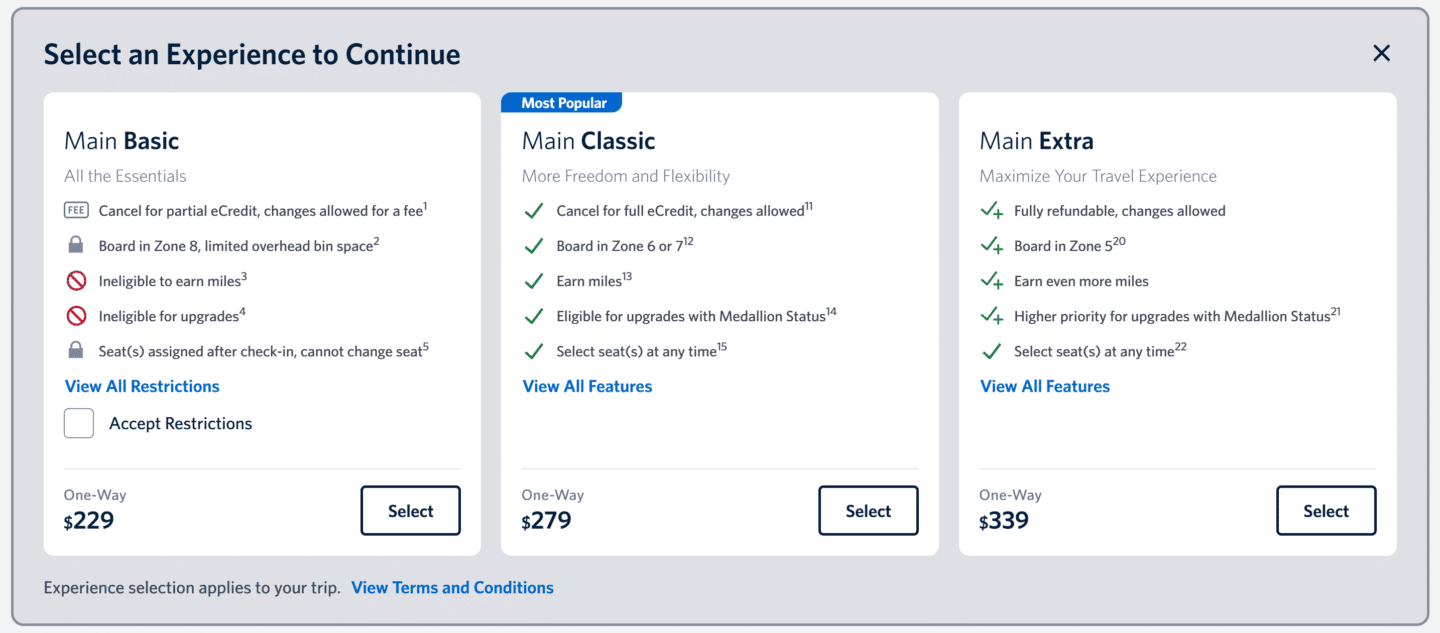Click the lock icon beside Zone 8 boarding
Screen dimensions: 1440x633
tap(76, 246)
